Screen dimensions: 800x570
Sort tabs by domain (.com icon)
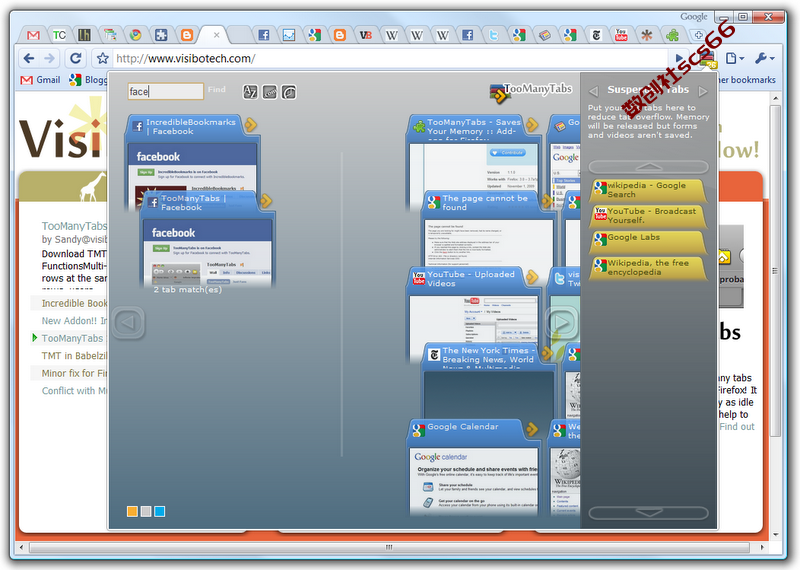tap(269, 92)
